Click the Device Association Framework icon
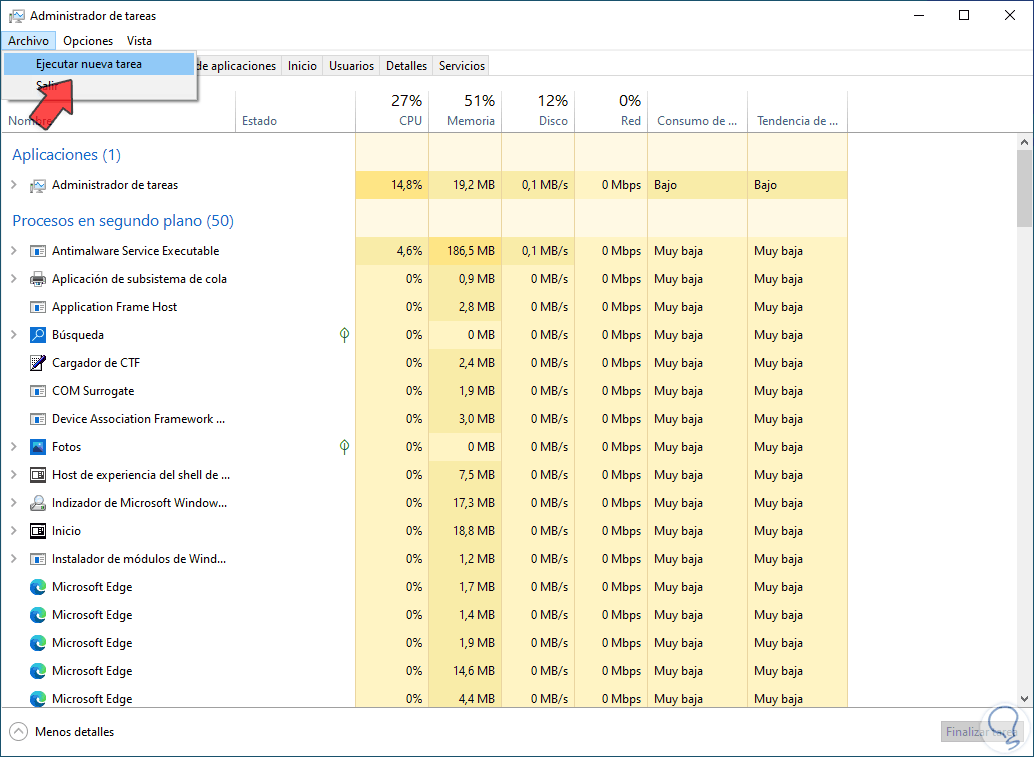The image size is (1034, 757). (38, 419)
